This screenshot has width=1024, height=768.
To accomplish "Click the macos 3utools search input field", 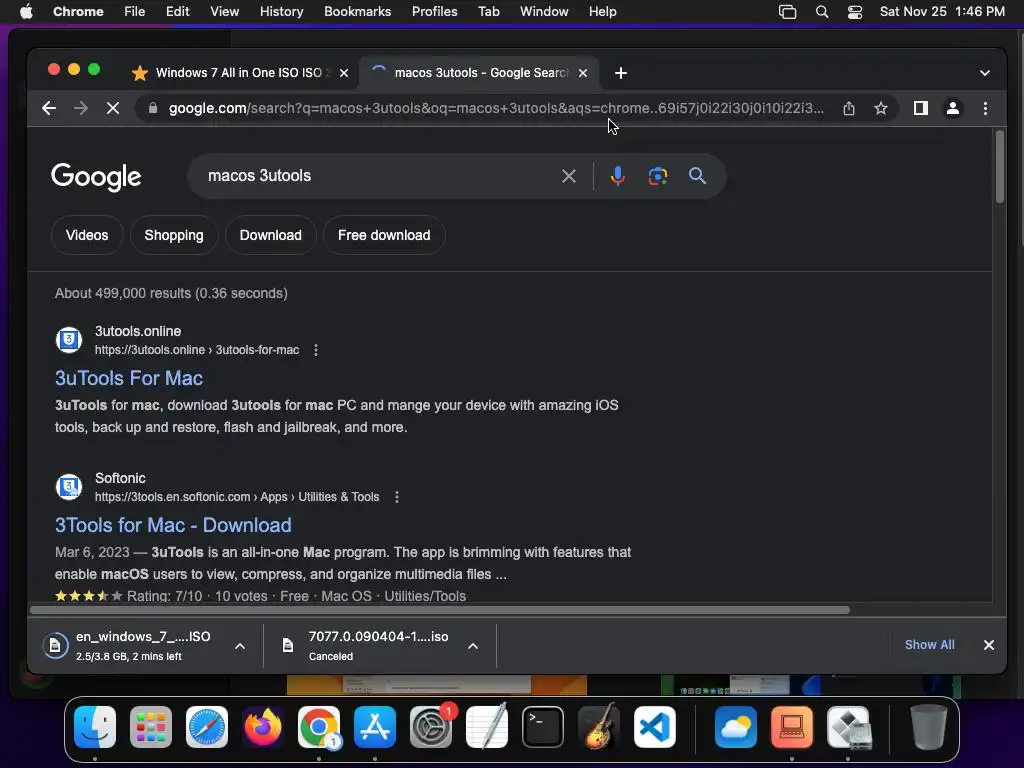I will point(379,176).
